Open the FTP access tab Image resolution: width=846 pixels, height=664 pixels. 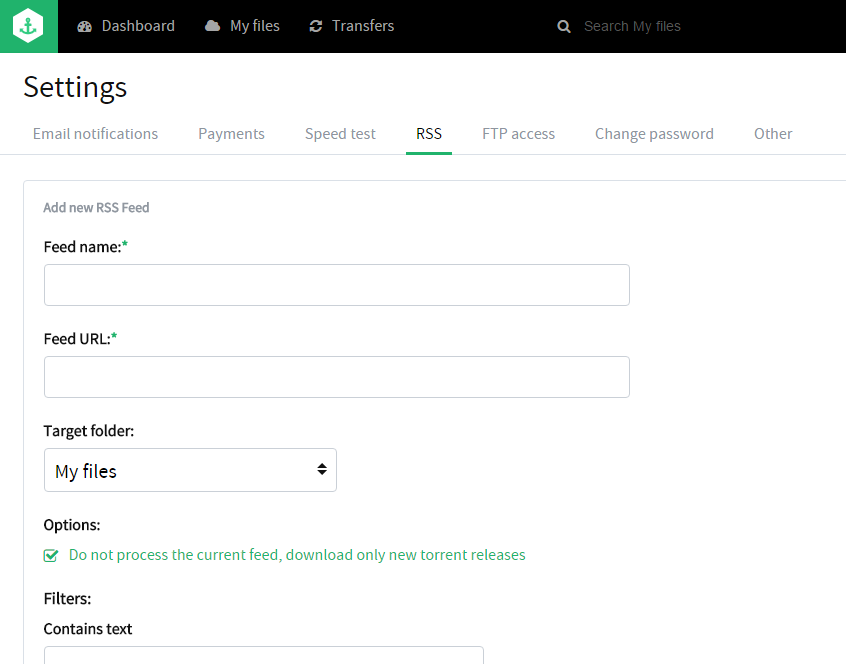pyautogui.click(x=518, y=134)
